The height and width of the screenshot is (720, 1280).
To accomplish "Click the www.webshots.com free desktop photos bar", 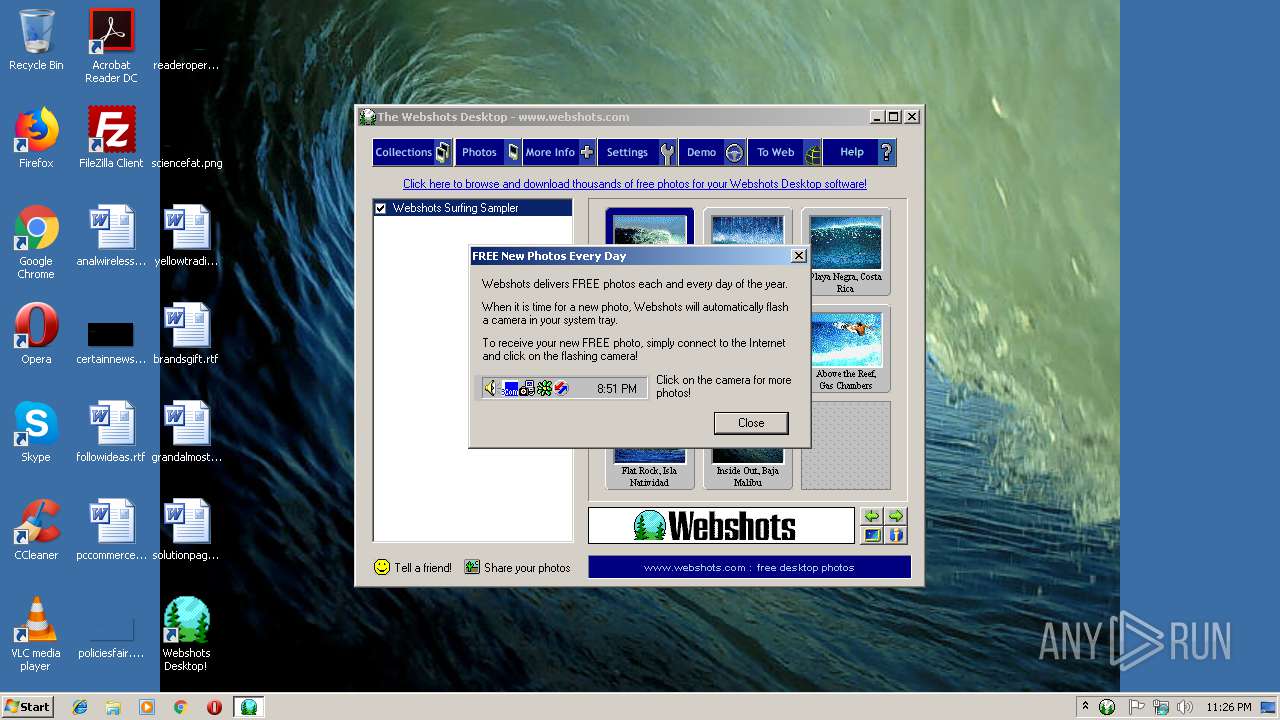I will coord(749,567).
